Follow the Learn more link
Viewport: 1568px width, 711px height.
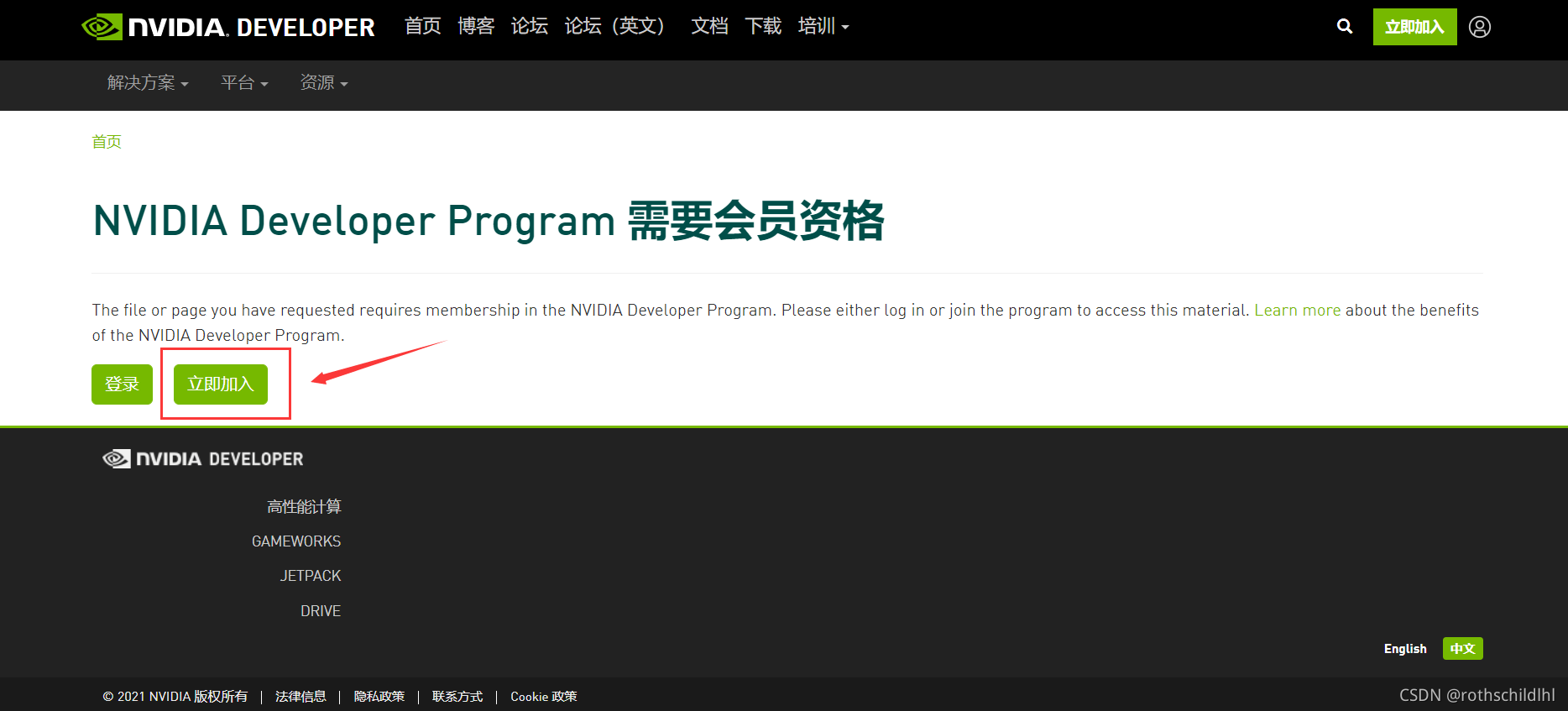(1297, 310)
